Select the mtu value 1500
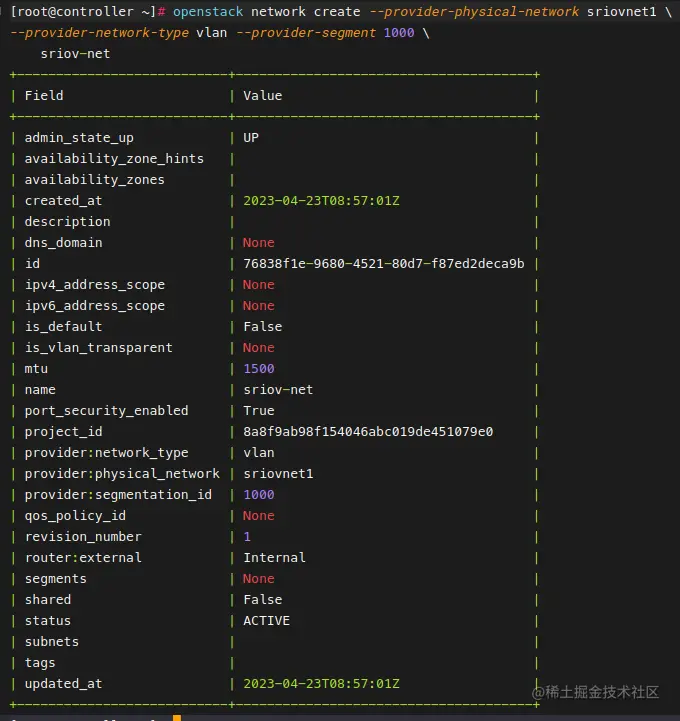The image size is (680, 721). (258, 369)
